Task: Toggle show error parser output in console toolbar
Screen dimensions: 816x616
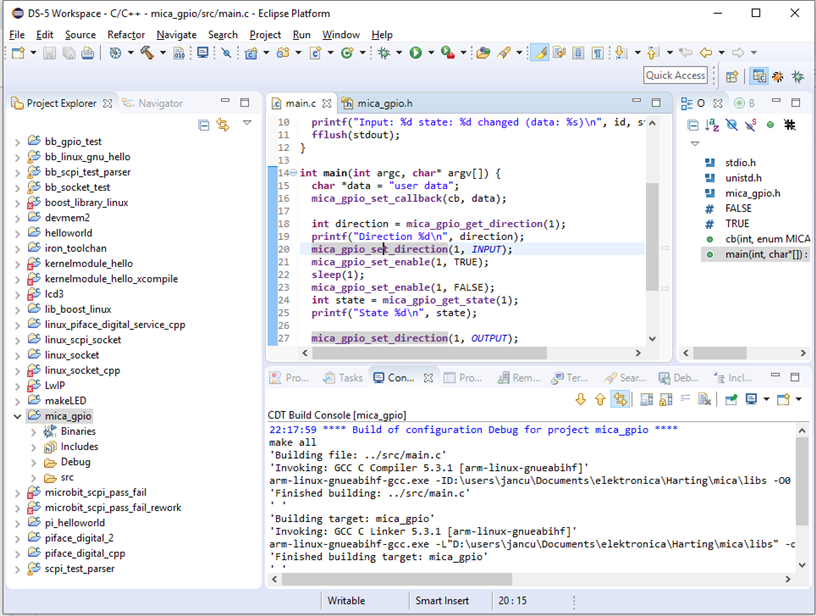Action: pyautogui.click(x=621, y=400)
